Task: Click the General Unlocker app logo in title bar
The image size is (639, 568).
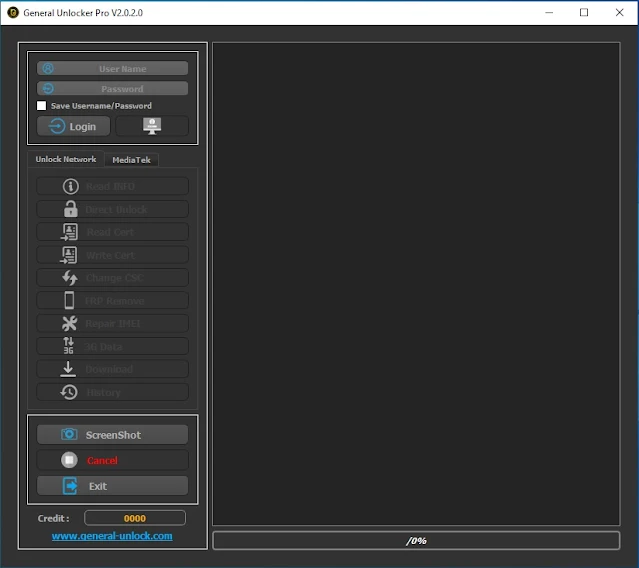Action: pyautogui.click(x=13, y=13)
